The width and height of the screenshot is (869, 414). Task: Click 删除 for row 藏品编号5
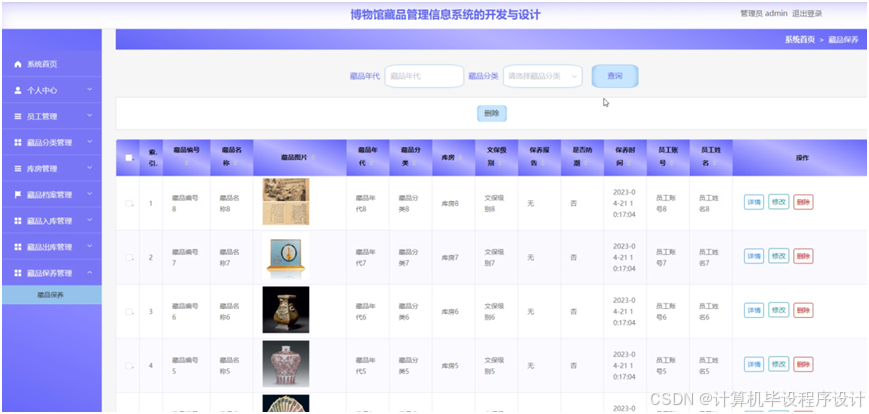pos(803,364)
